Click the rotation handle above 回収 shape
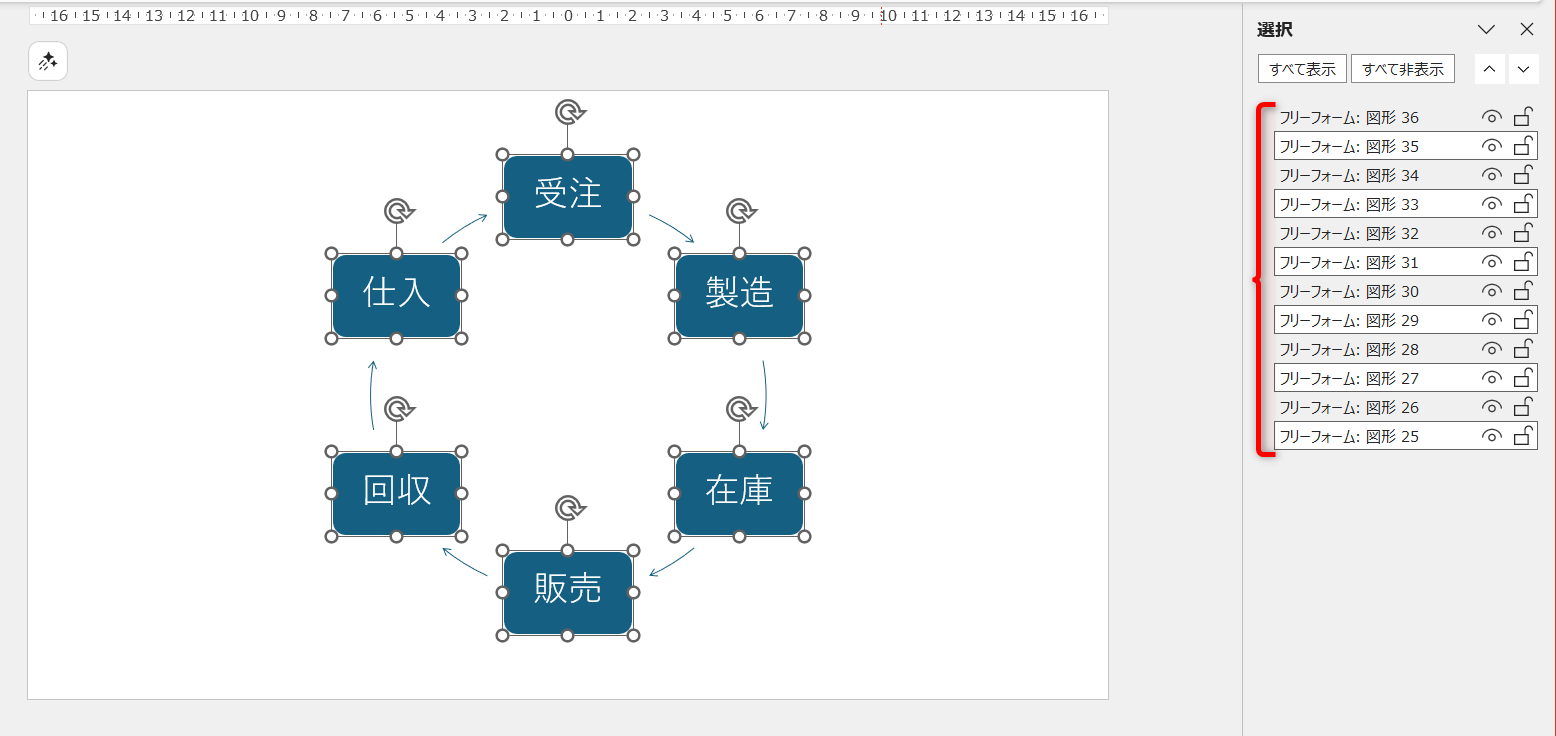This screenshot has width=1556, height=736. [x=397, y=409]
